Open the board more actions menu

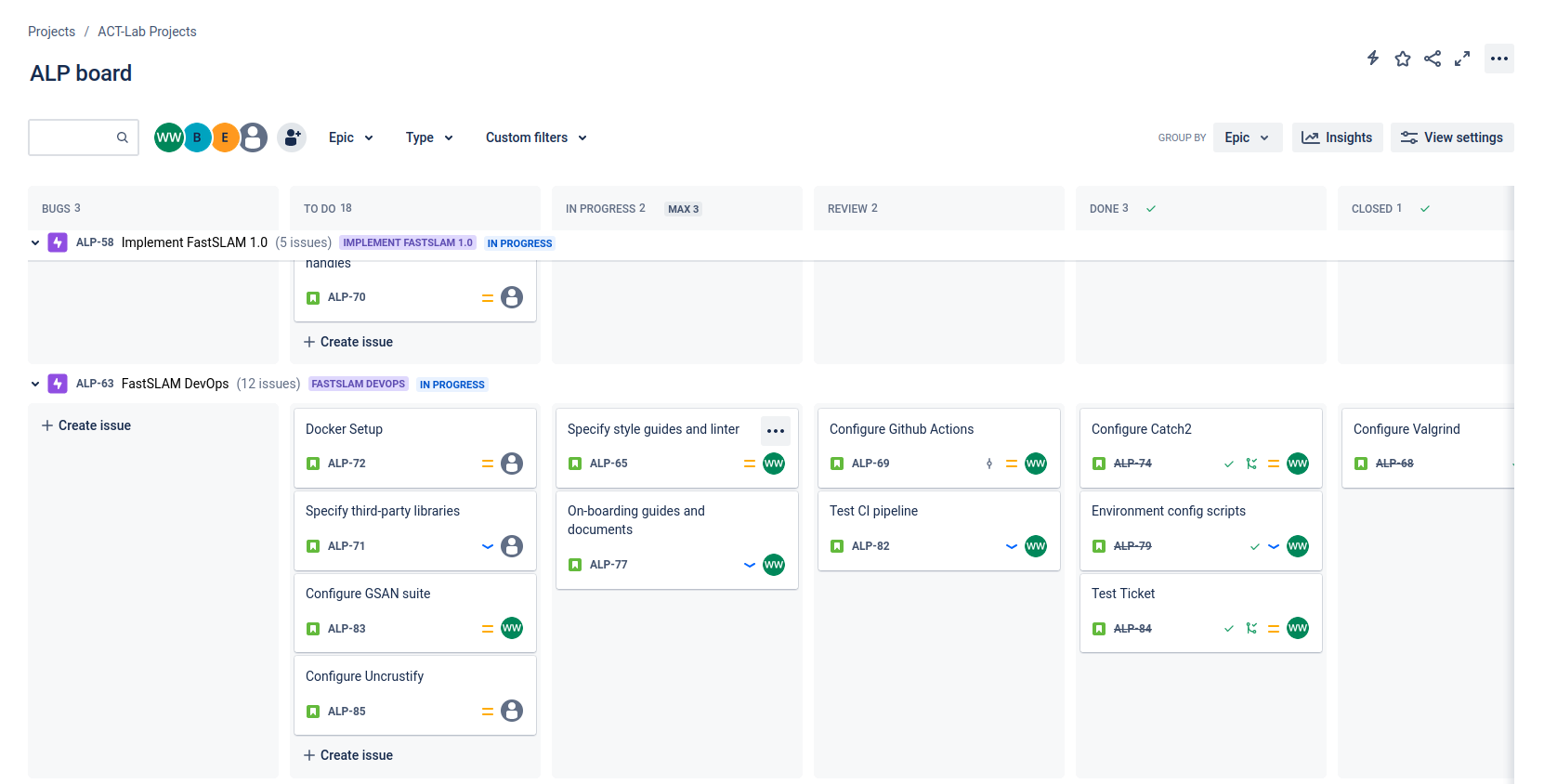[1499, 59]
